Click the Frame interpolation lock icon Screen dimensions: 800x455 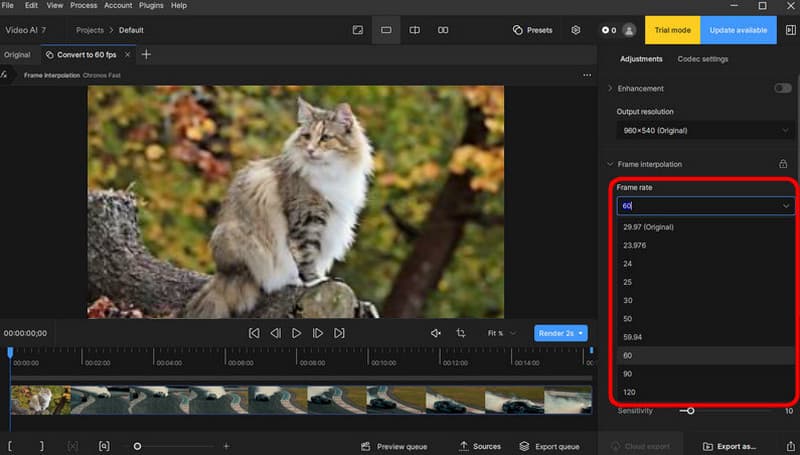[783, 164]
